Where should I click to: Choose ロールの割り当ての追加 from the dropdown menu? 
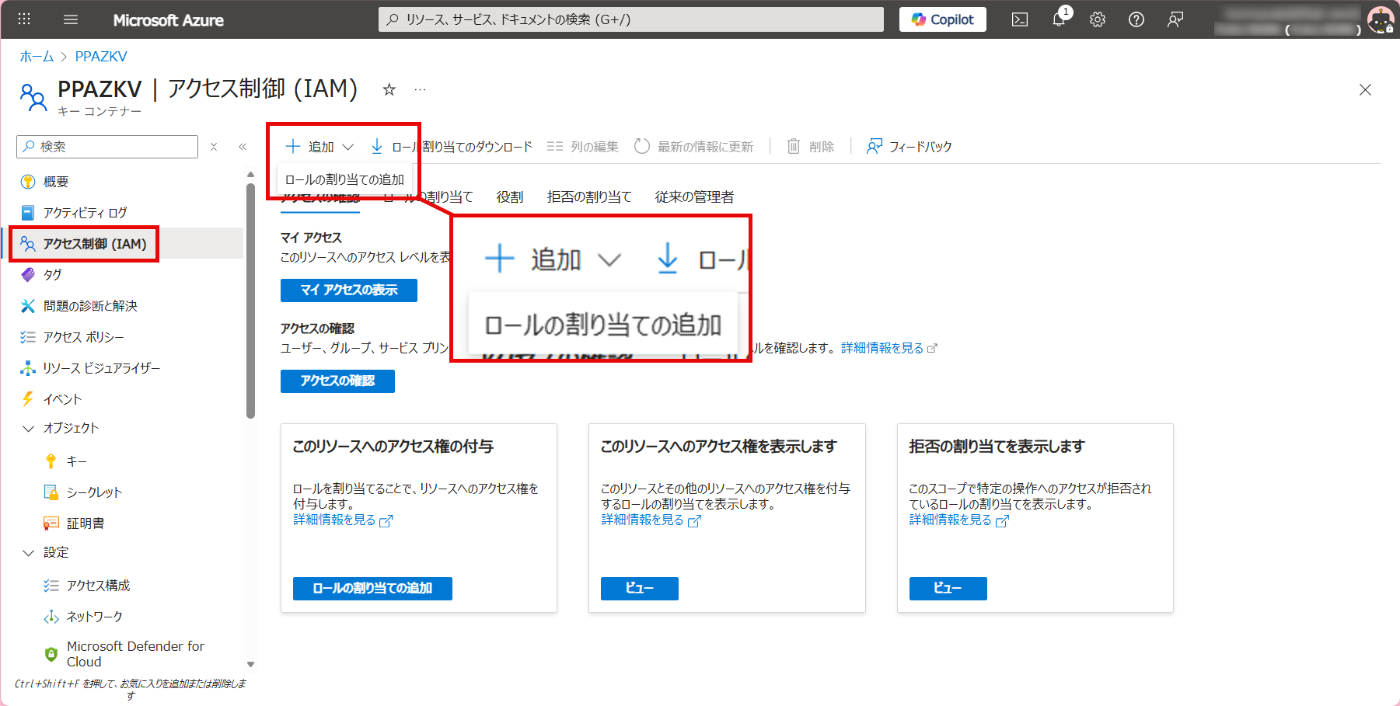coord(344,180)
